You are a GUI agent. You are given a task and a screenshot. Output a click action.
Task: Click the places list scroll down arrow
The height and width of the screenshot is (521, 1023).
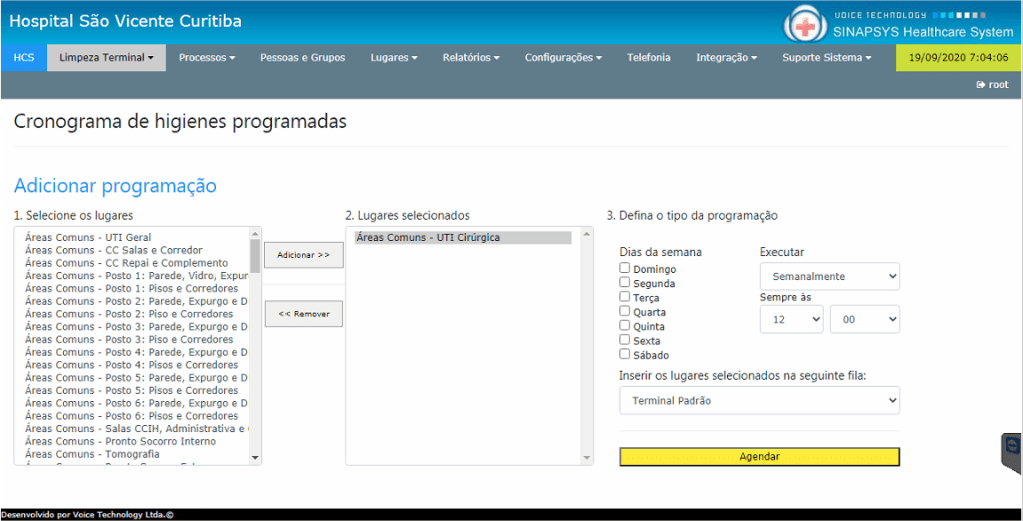(255, 457)
